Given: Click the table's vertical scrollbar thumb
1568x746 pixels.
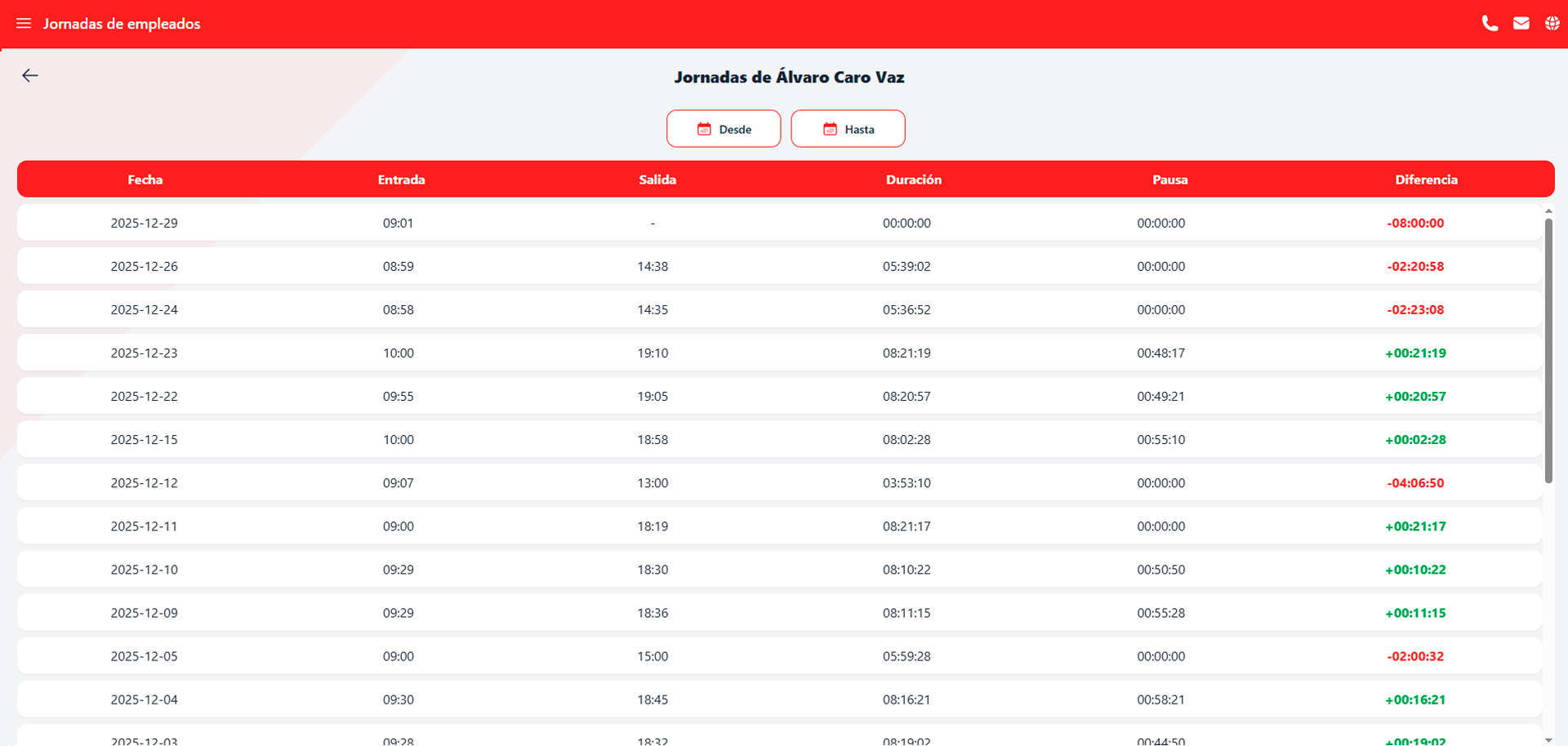Looking at the screenshot, I should 1548,351.
